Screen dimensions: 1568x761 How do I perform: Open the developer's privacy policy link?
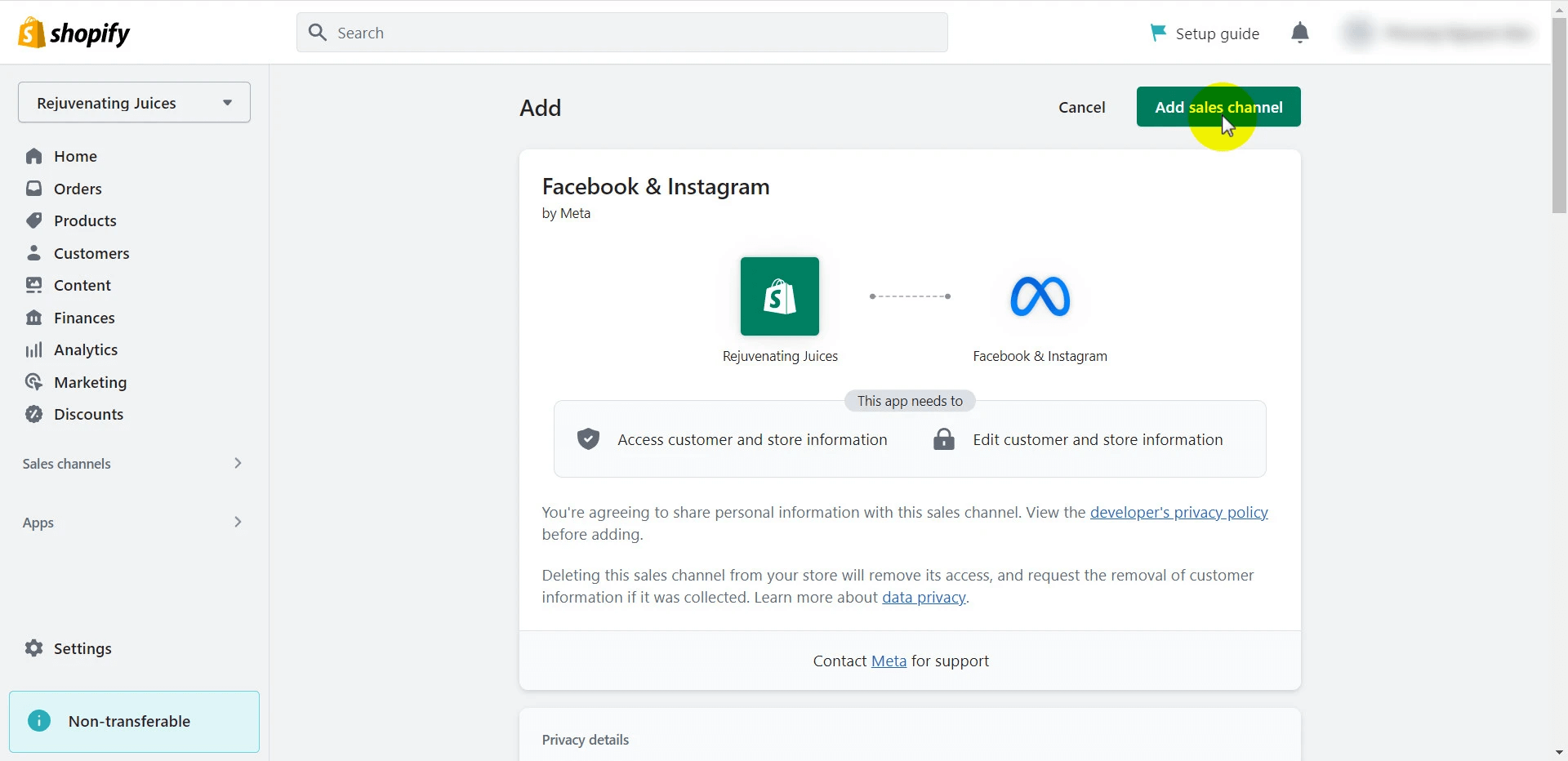pyautogui.click(x=1179, y=512)
